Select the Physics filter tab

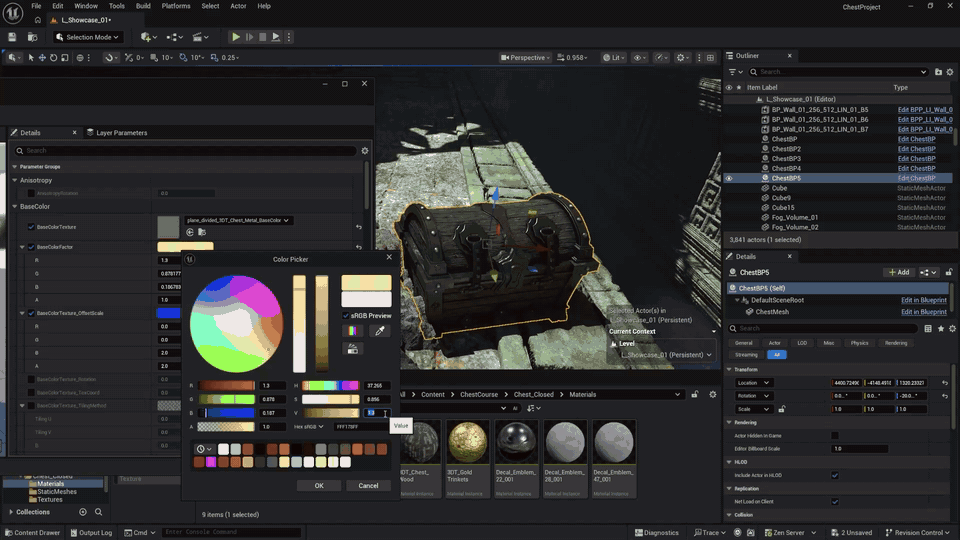click(x=859, y=343)
